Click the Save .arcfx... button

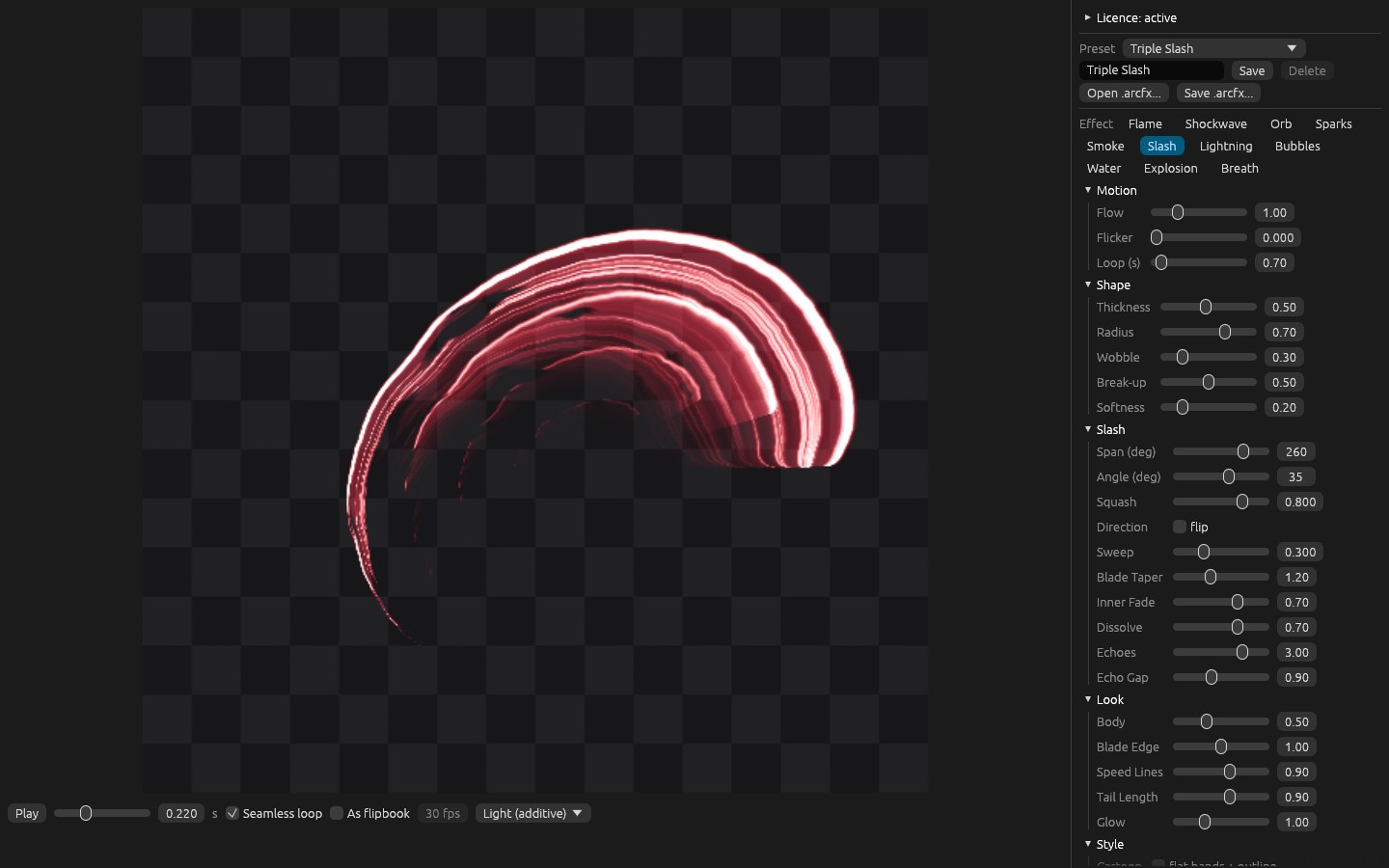tap(1218, 93)
